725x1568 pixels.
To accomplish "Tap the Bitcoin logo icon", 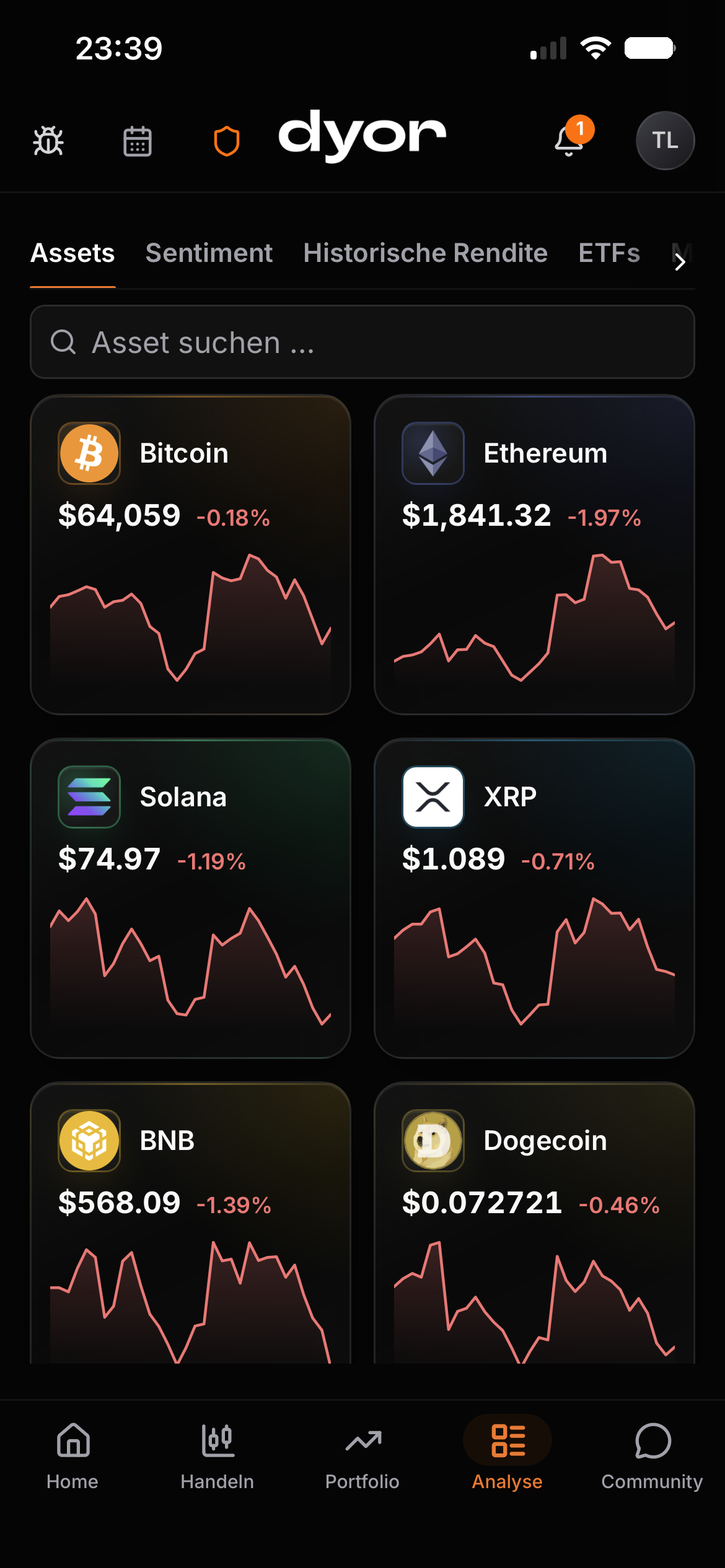I will [x=89, y=453].
